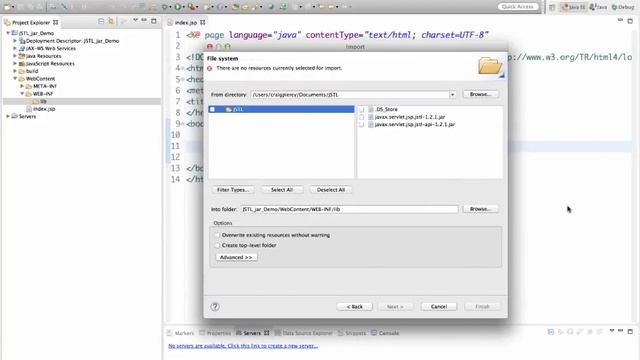This screenshot has width=640, height=360.
Task: Enable Create top-level folder option
Action: 218,245
